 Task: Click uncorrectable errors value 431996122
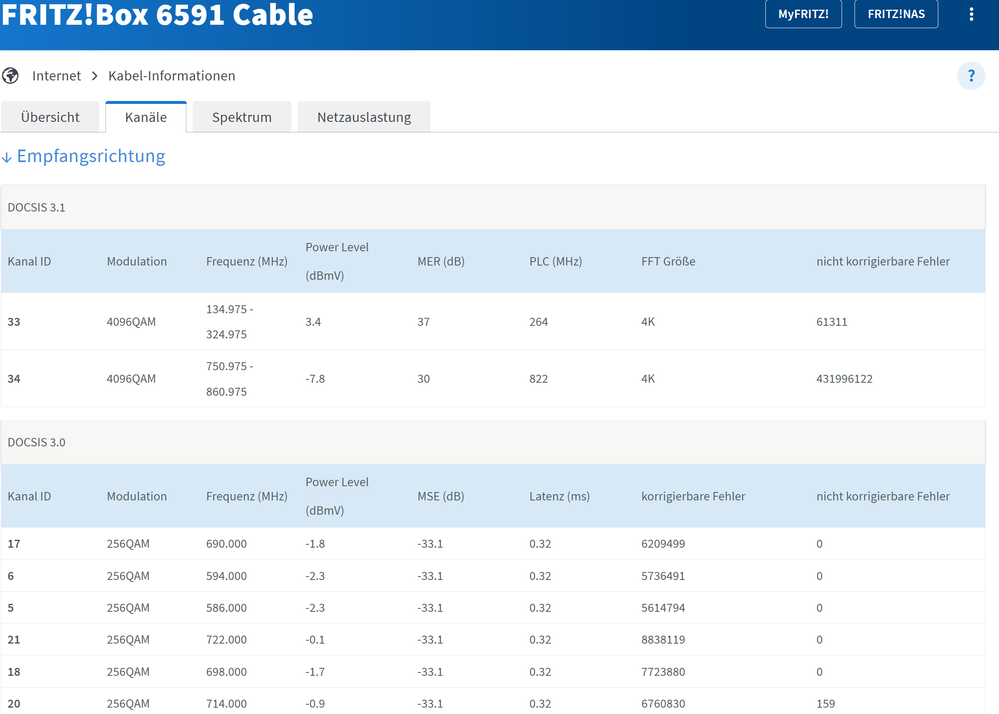pyautogui.click(x=844, y=379)
